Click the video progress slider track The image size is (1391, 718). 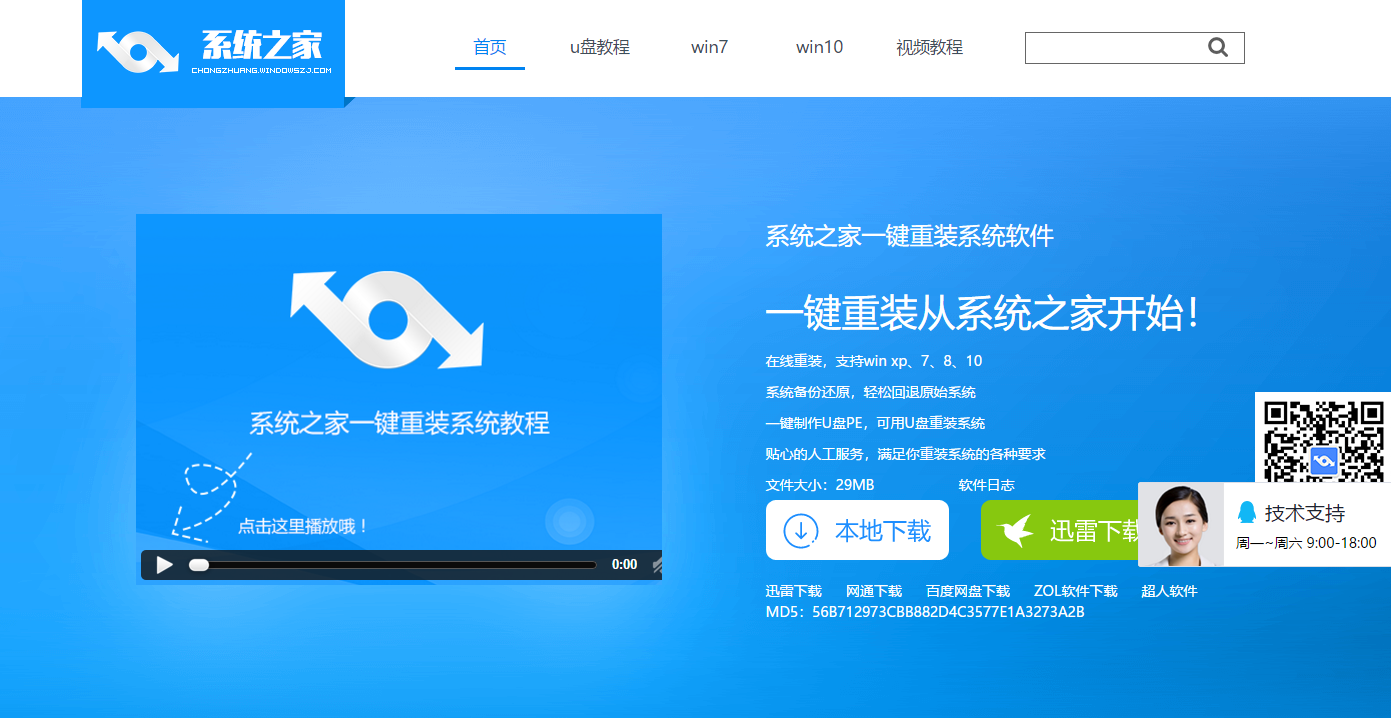click(393, 565)
